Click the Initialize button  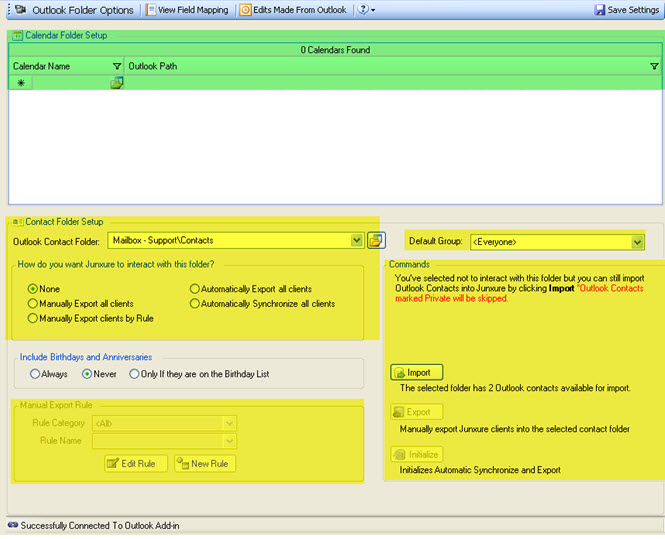coord(416,454)
